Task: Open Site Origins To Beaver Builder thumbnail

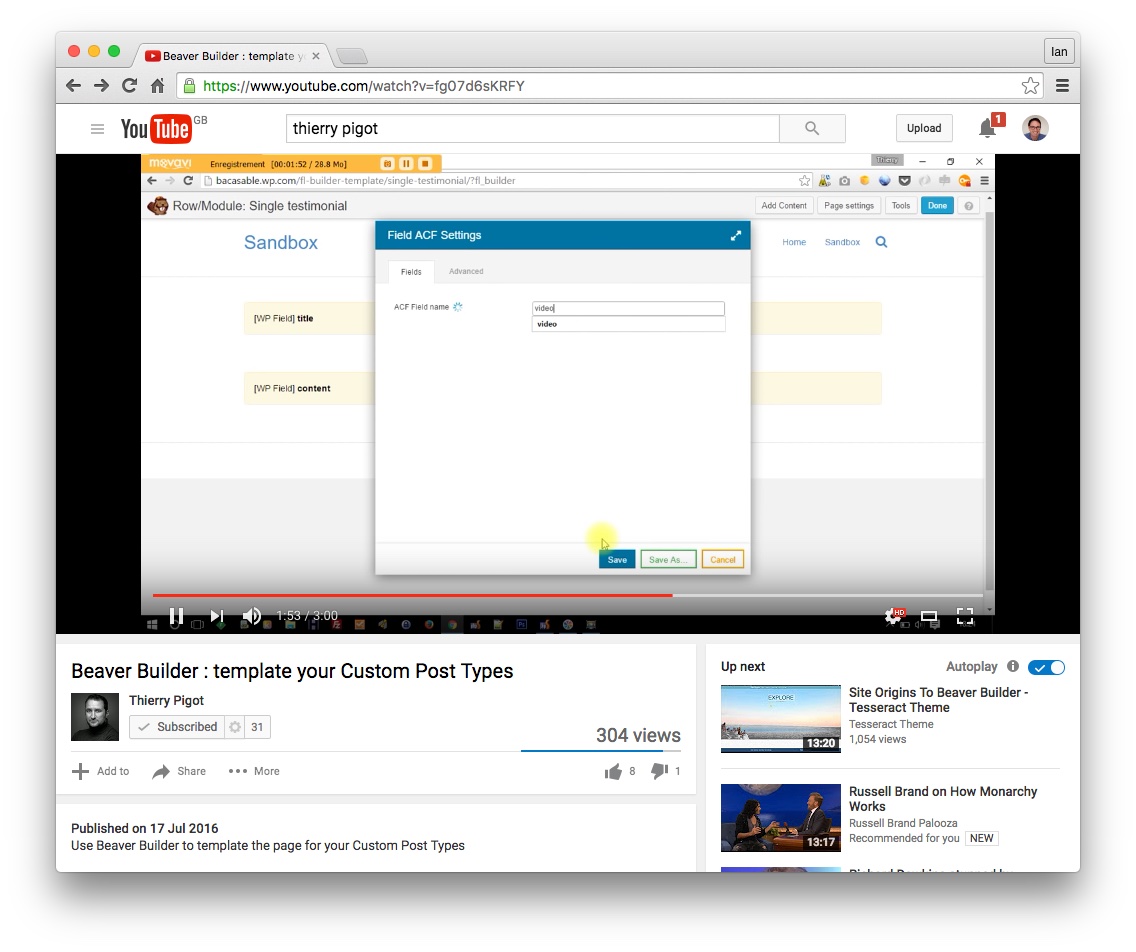Action: pyautogui.click(x=780, y=719)
